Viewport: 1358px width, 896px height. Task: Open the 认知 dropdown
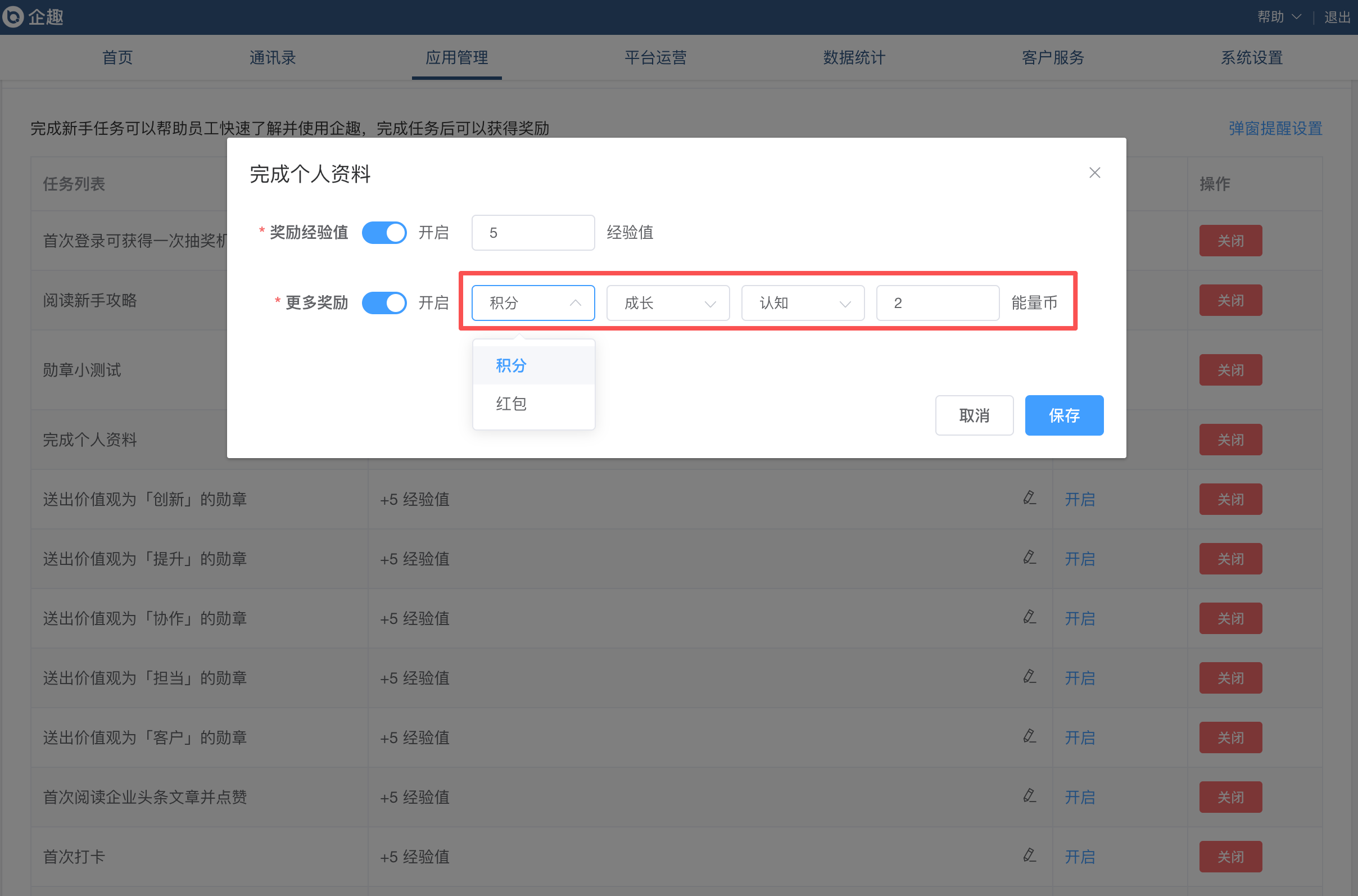(802, 303)
